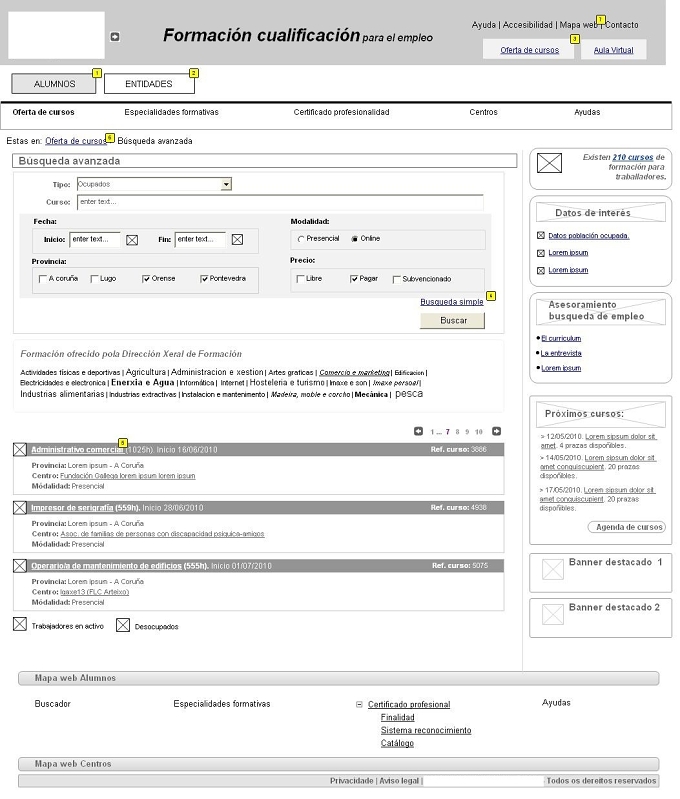Open the La entrevista link
The image size is (680, 799).
[x=561, y=353]
